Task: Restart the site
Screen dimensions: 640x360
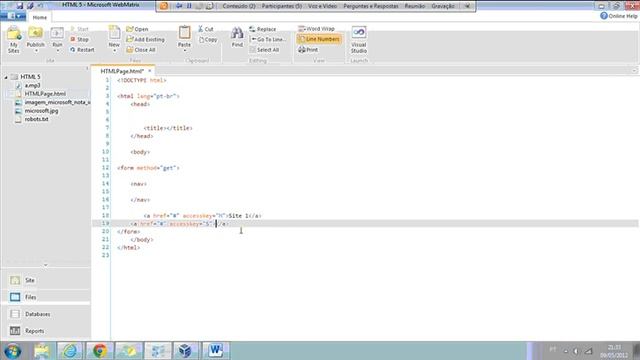Action: point(82,49)
